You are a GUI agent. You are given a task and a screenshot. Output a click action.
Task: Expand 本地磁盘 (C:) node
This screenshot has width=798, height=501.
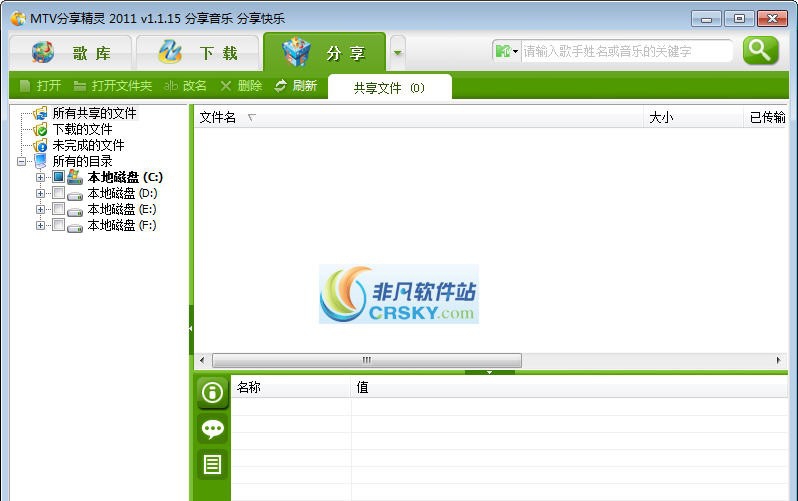coord(40,177)
